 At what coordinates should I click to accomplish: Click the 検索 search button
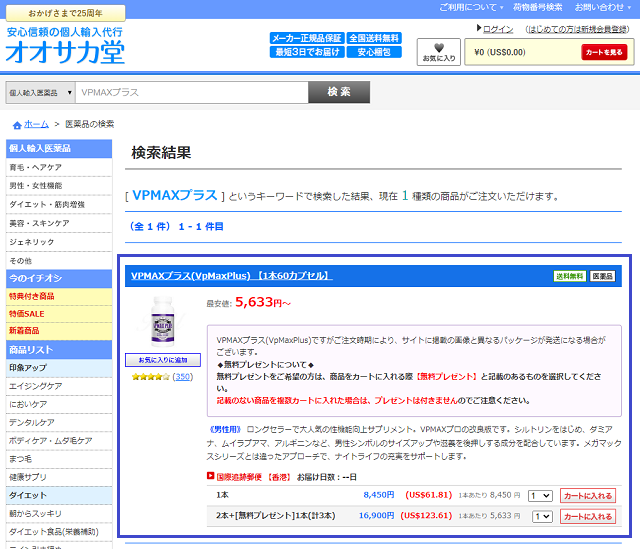pos(339,92)
